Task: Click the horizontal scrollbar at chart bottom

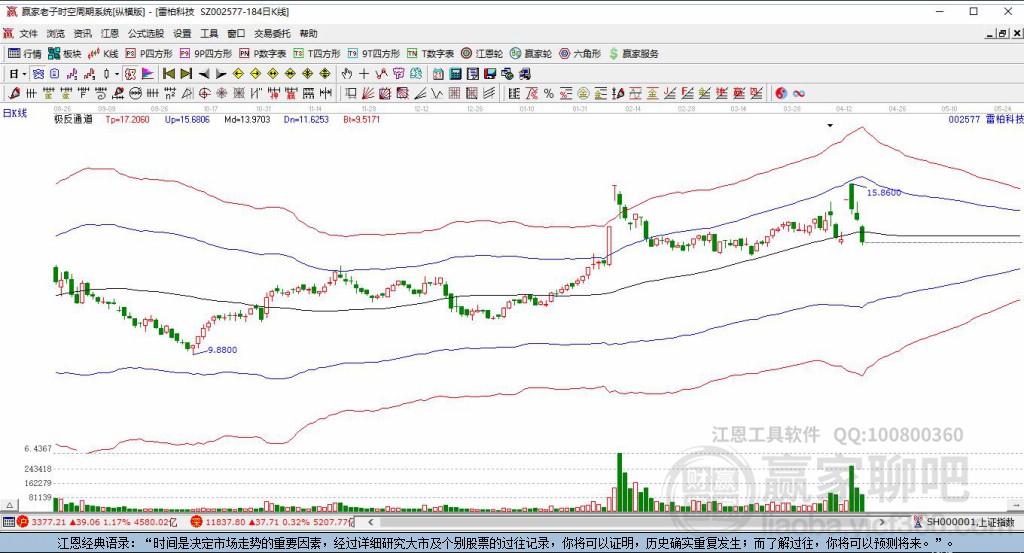Action: [620, 522]
